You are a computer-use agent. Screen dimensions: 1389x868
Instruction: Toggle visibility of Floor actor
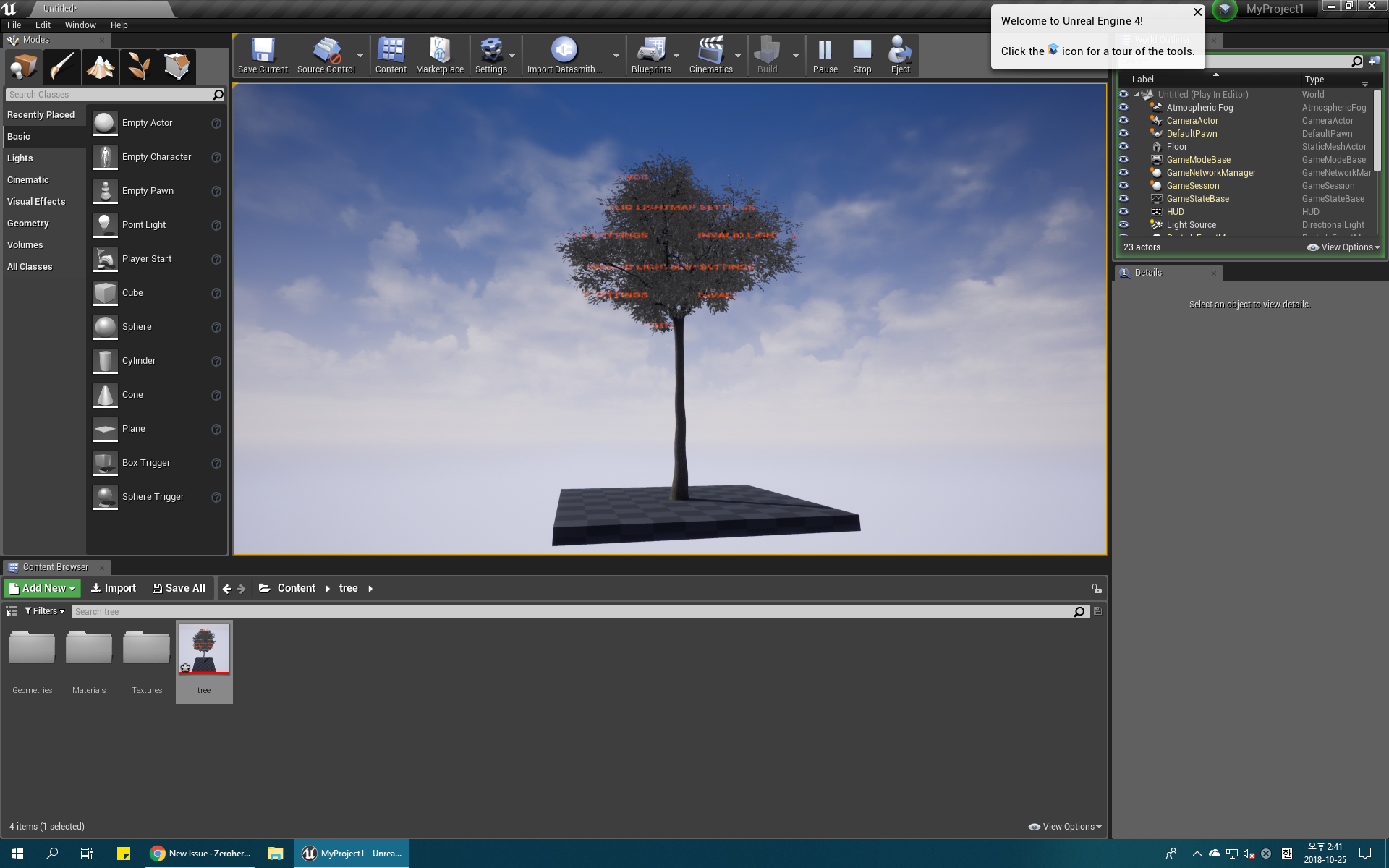[1123, 147]
